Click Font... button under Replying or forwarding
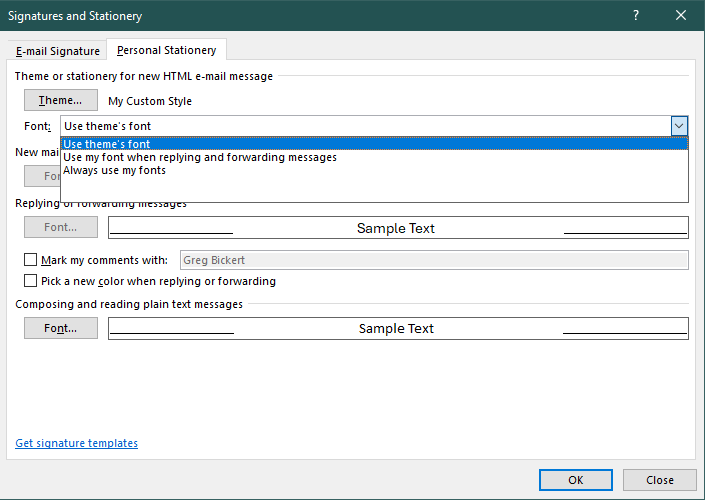 (x=61, y=227)
